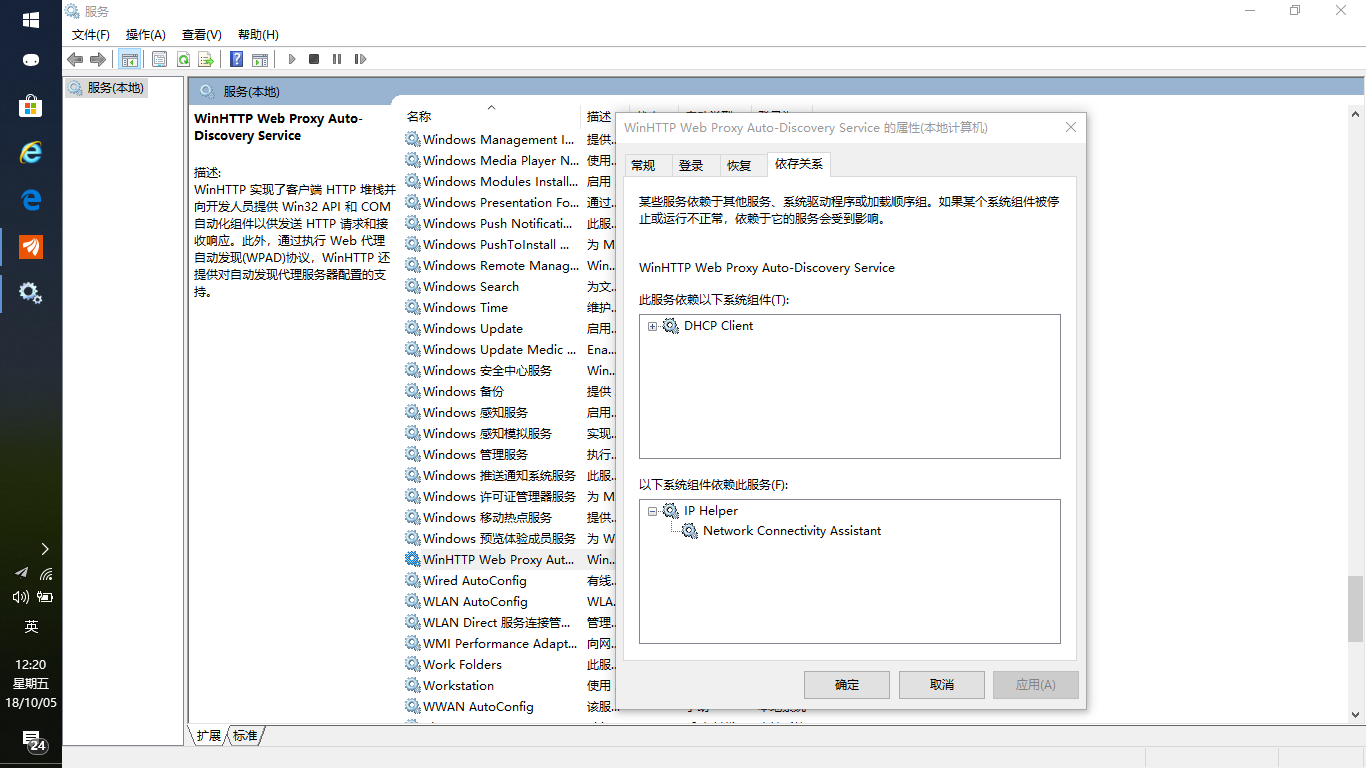Click the Forward arrow in the toolbar
Viewport: 1366px width, 768px height.
pyautogui.click(x=98, y=59)
